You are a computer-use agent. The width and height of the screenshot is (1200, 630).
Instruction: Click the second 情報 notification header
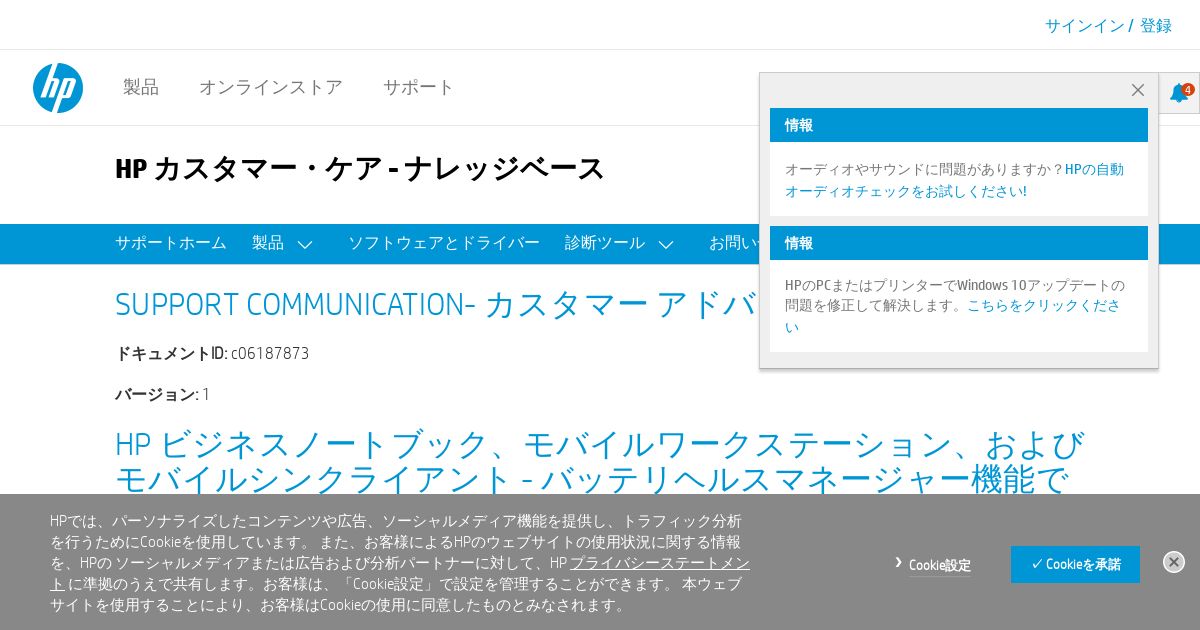pyautogui.click(x=959, y=243)
